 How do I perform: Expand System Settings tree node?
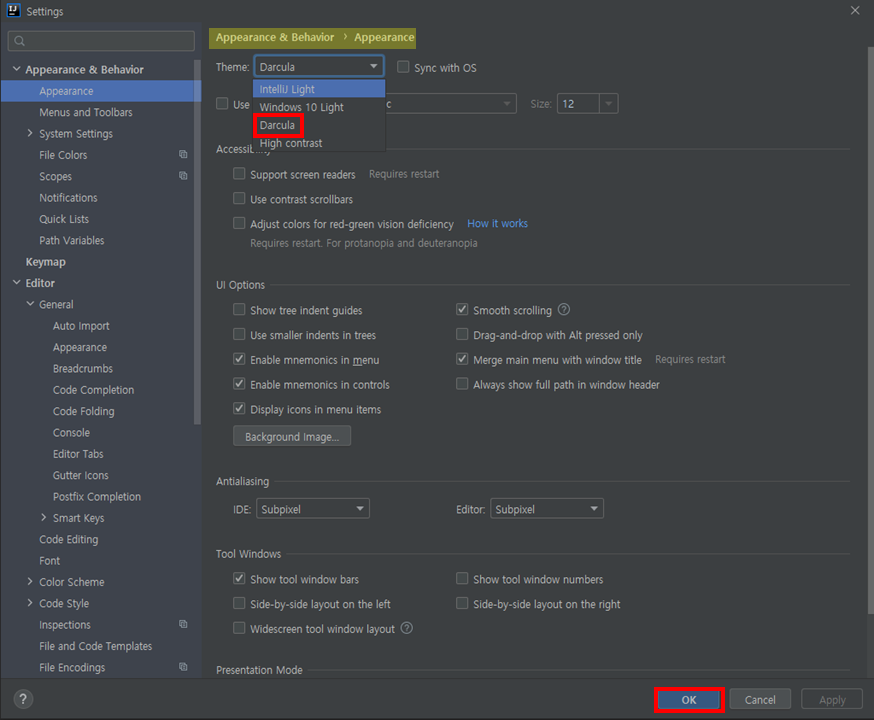(x=30, y=133)
